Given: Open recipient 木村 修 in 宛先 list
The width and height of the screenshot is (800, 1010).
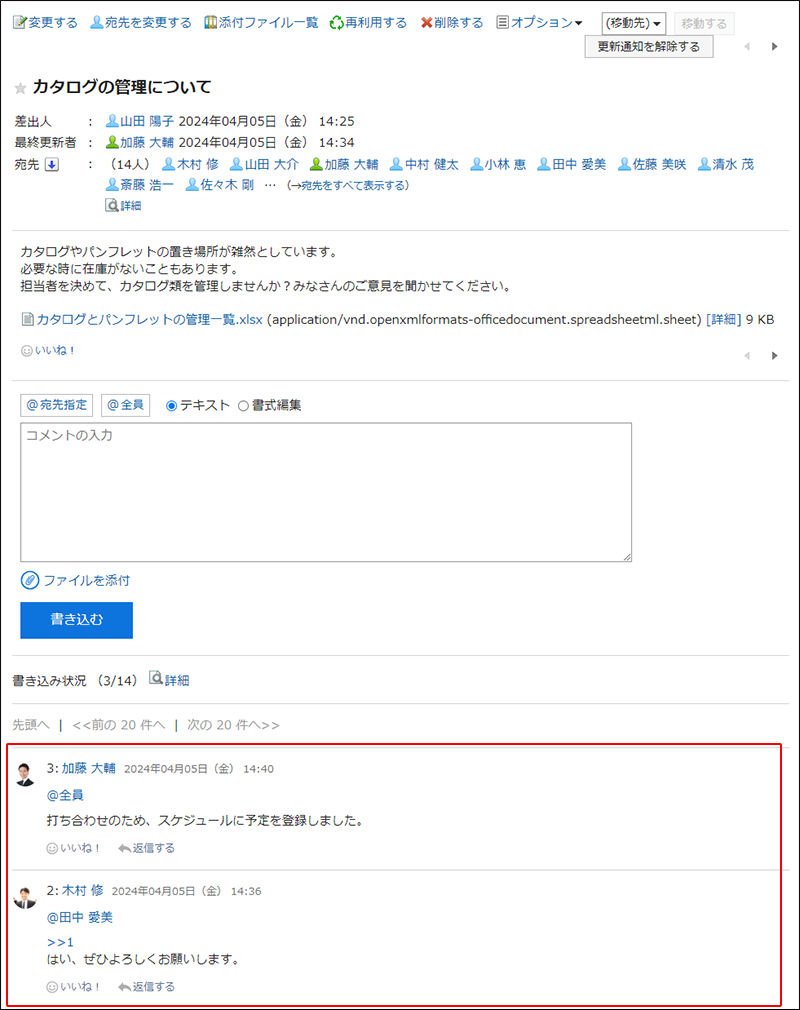Looking at the screenshot, I should pos(190,164).
